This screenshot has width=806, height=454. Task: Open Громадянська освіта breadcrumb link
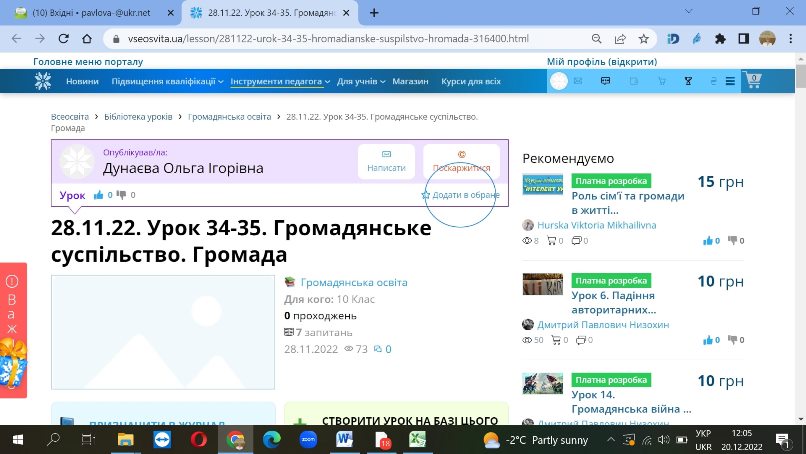click(229, 117)
